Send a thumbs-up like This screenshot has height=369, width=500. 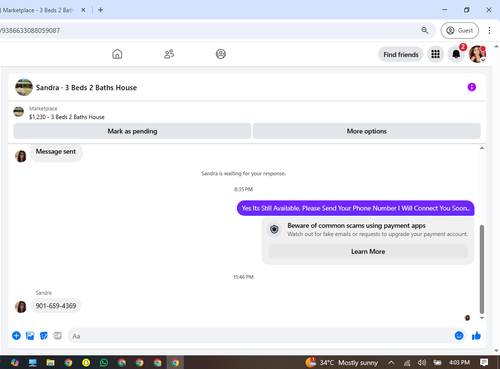point(476,335)
